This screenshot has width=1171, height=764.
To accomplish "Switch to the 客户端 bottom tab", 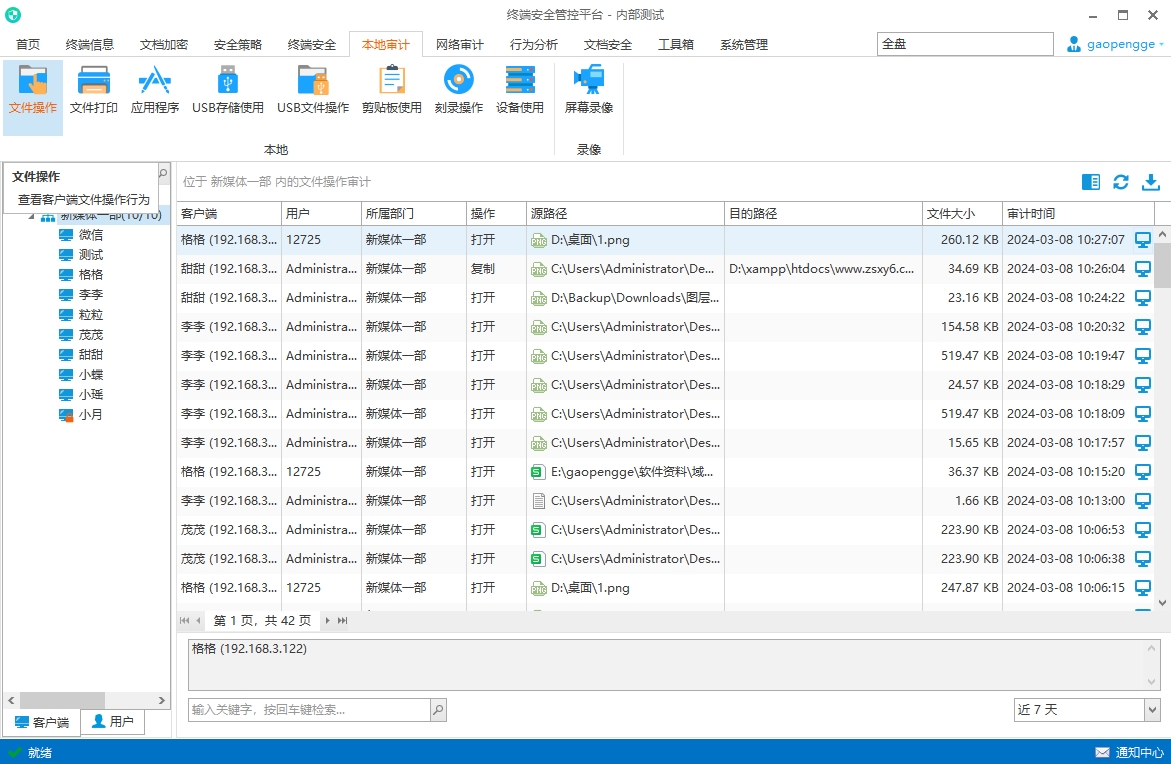I will [x=42, y=722].
